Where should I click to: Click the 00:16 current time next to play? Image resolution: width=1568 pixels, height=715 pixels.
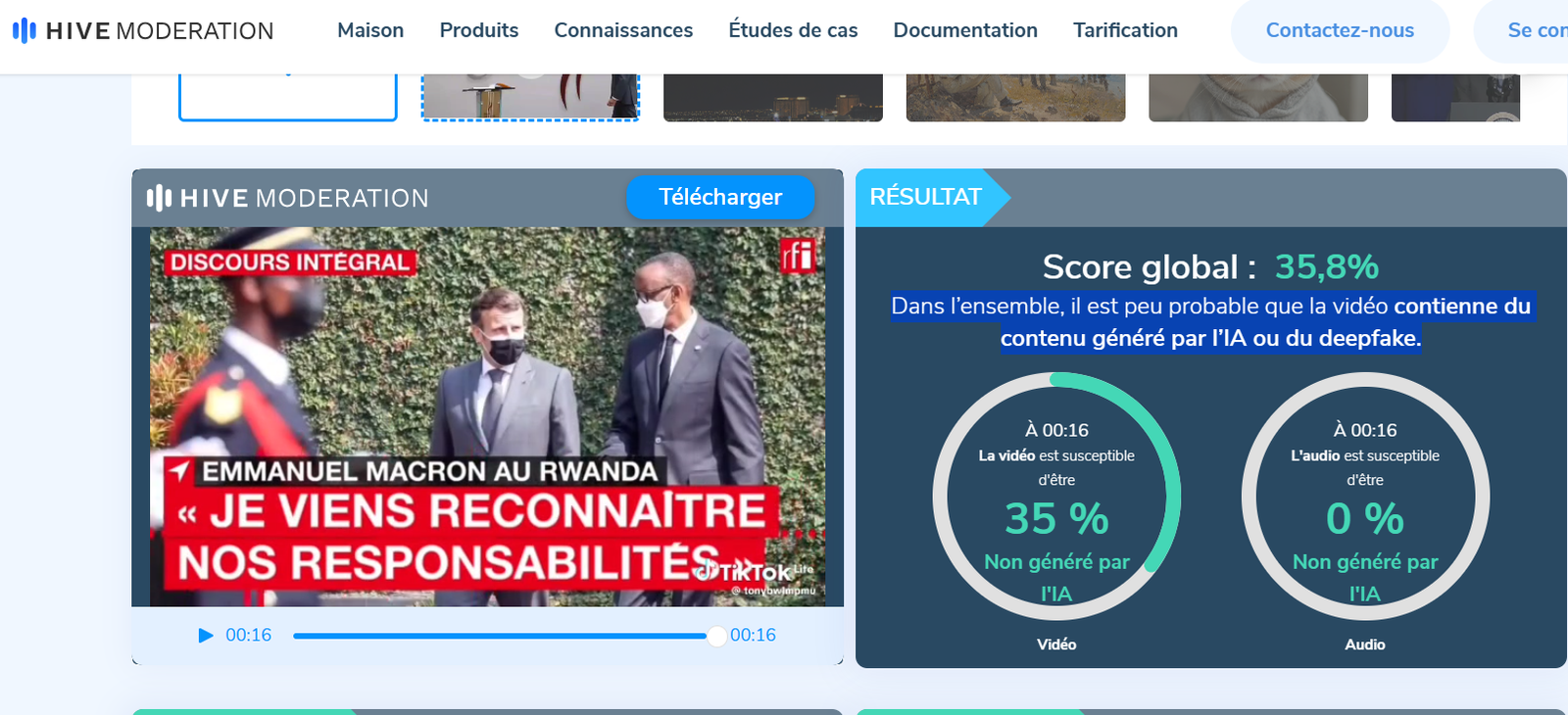[249, 636]
